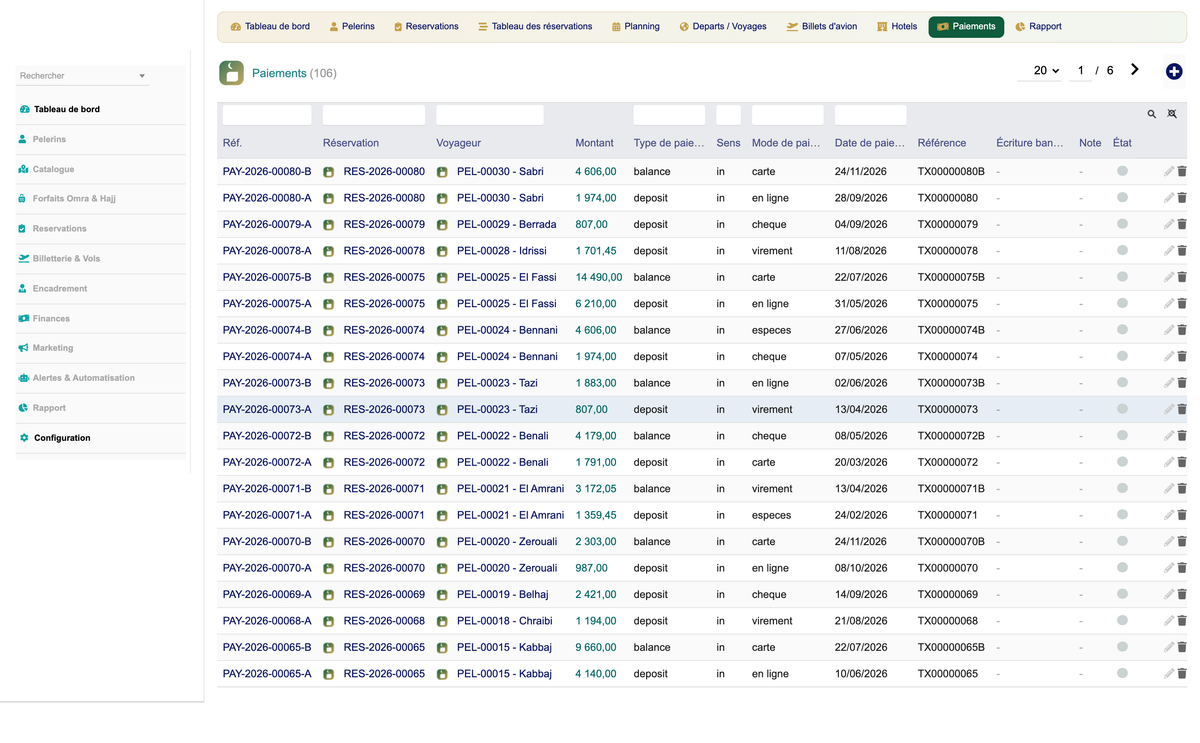This screenshot has height=743, width=1200.
Task: Toggle État indicator for PAY-2026-00080-B
Action: point(1123,171)
